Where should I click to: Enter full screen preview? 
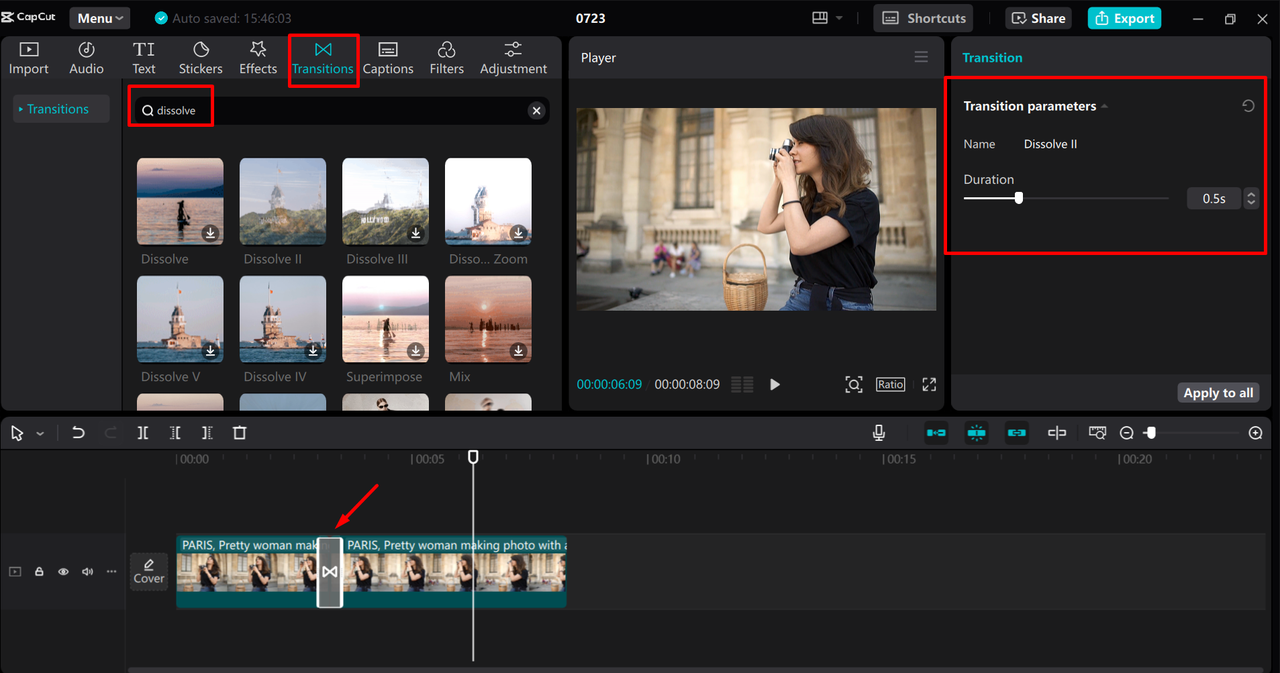tap(929, 385)
